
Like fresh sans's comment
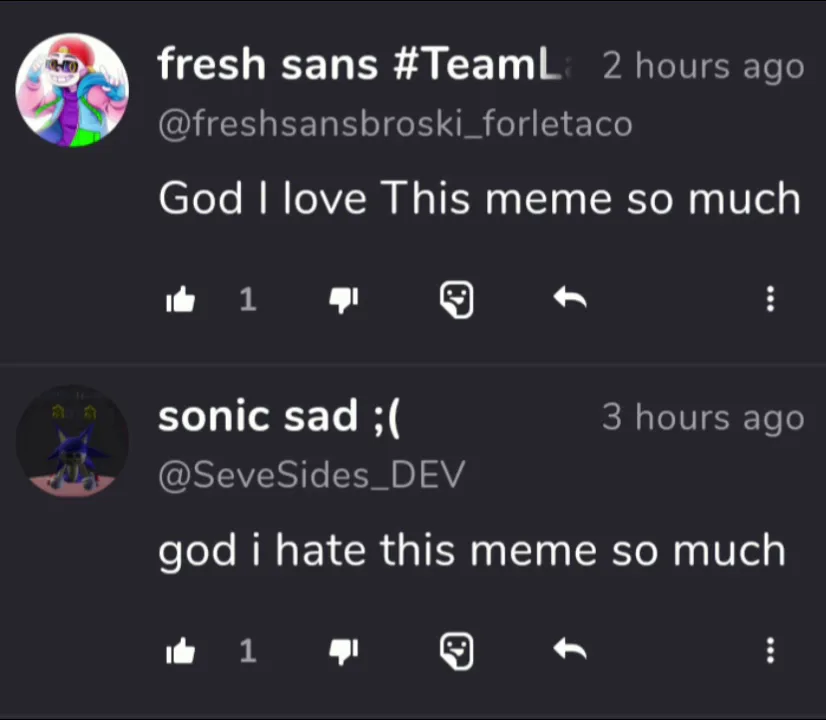[x=181, y=299]
